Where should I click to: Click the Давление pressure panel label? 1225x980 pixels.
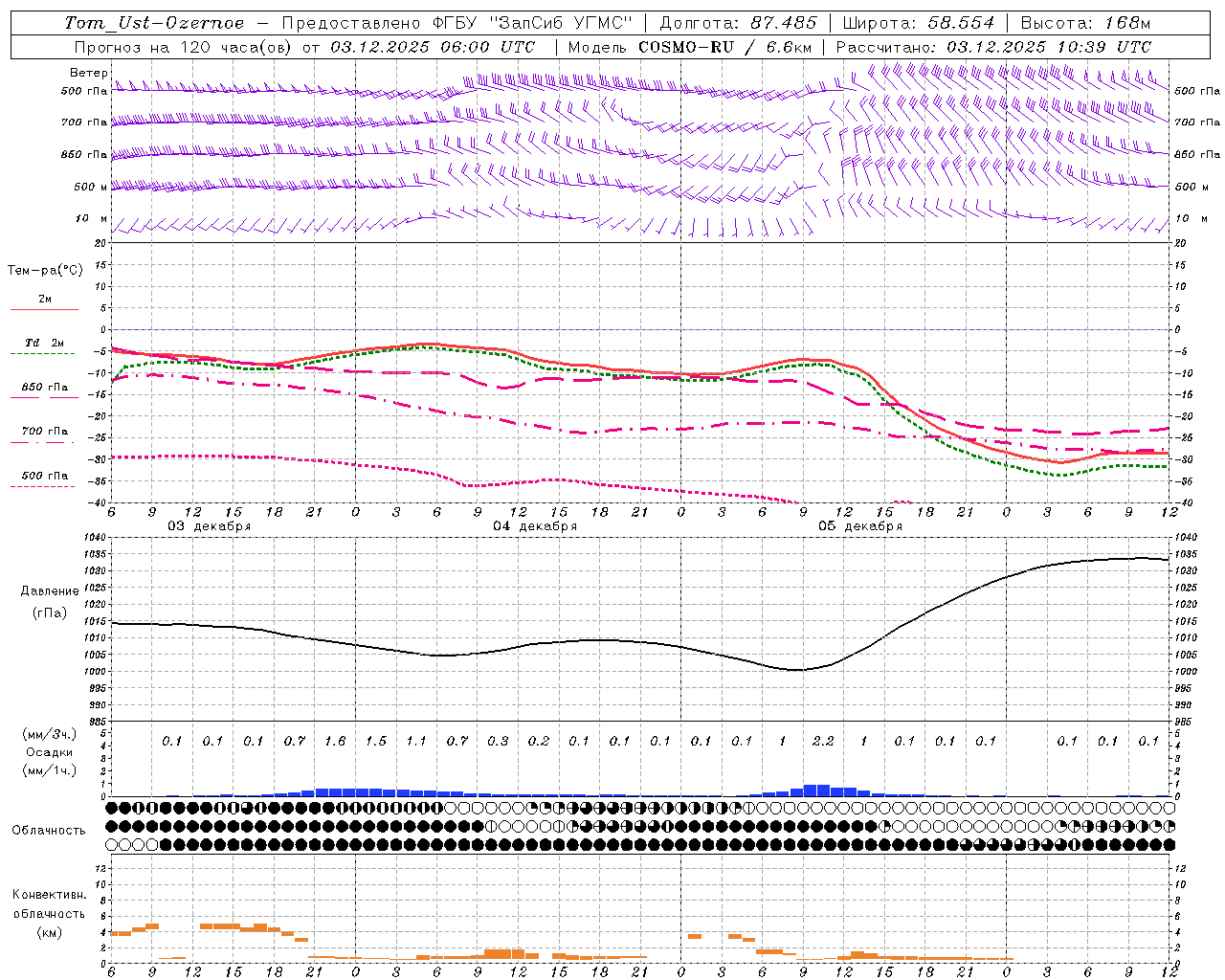[x=50, y=591]
